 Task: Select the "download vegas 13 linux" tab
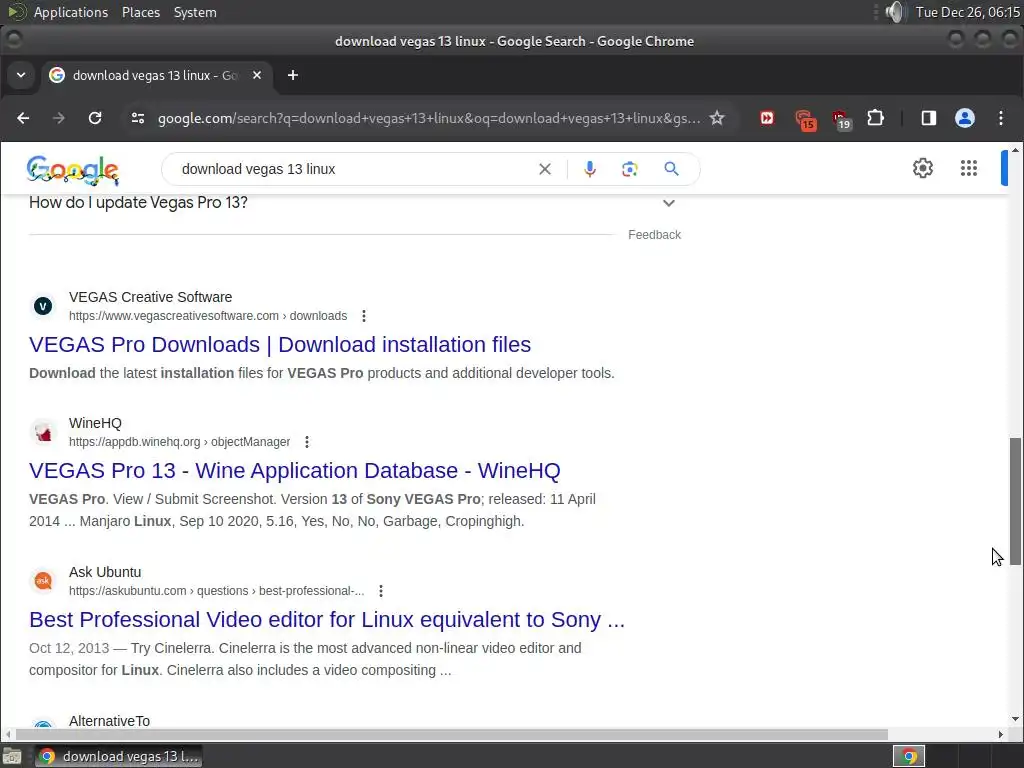tap(155, 76)
